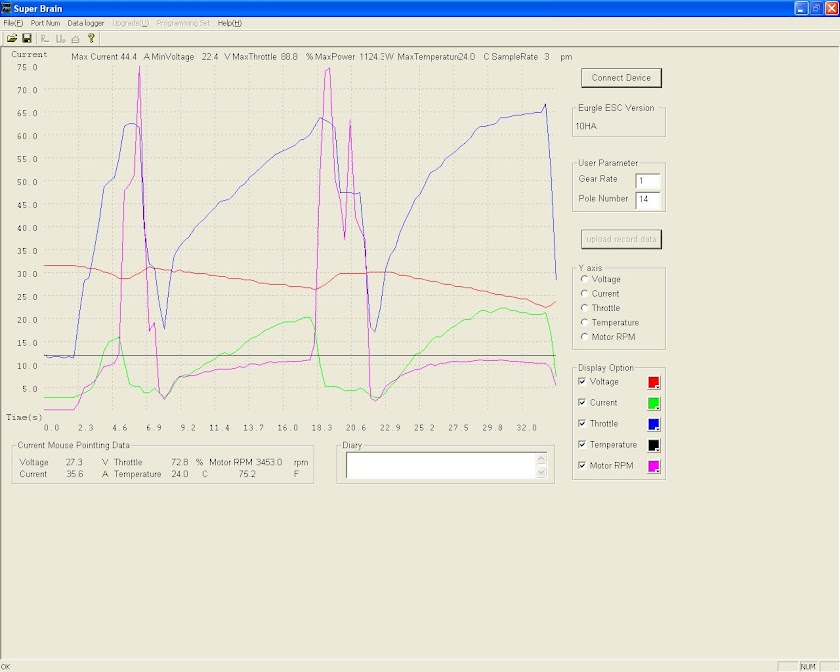Click the upload record data button
Screen dimensions: 840x672
coord(621,239)
